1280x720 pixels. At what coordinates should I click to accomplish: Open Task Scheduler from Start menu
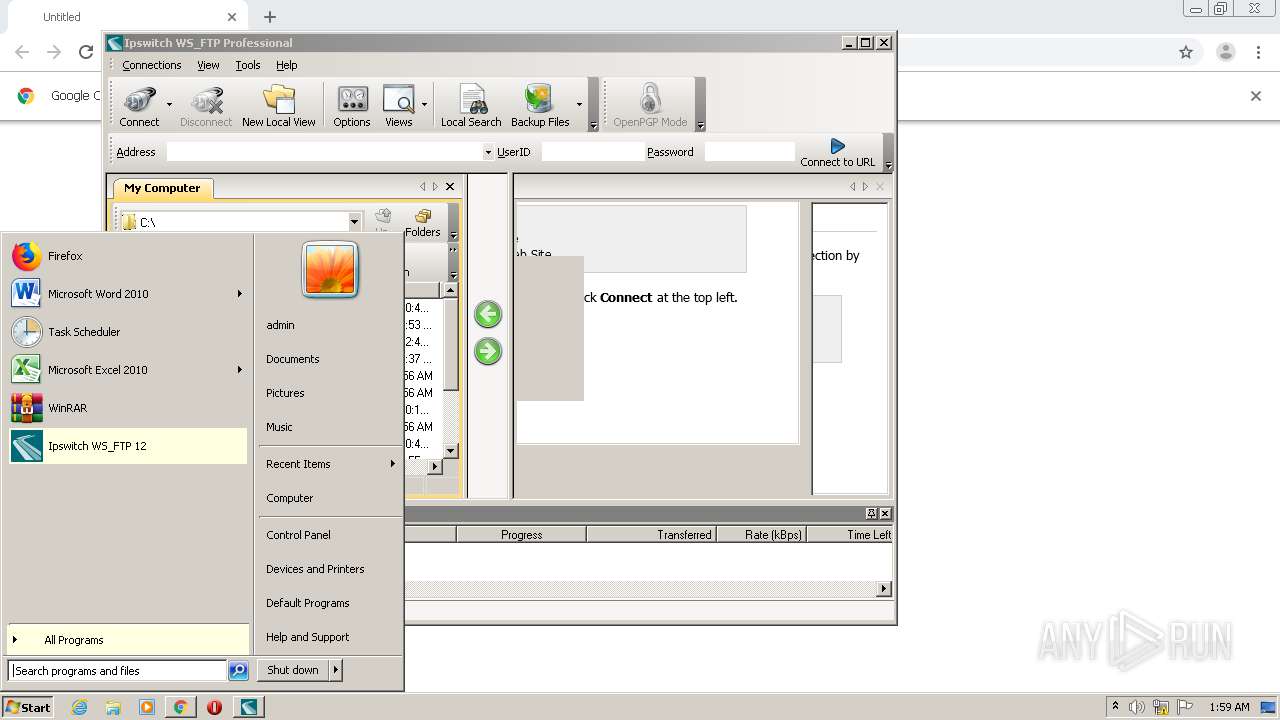[x=128, y=332]
